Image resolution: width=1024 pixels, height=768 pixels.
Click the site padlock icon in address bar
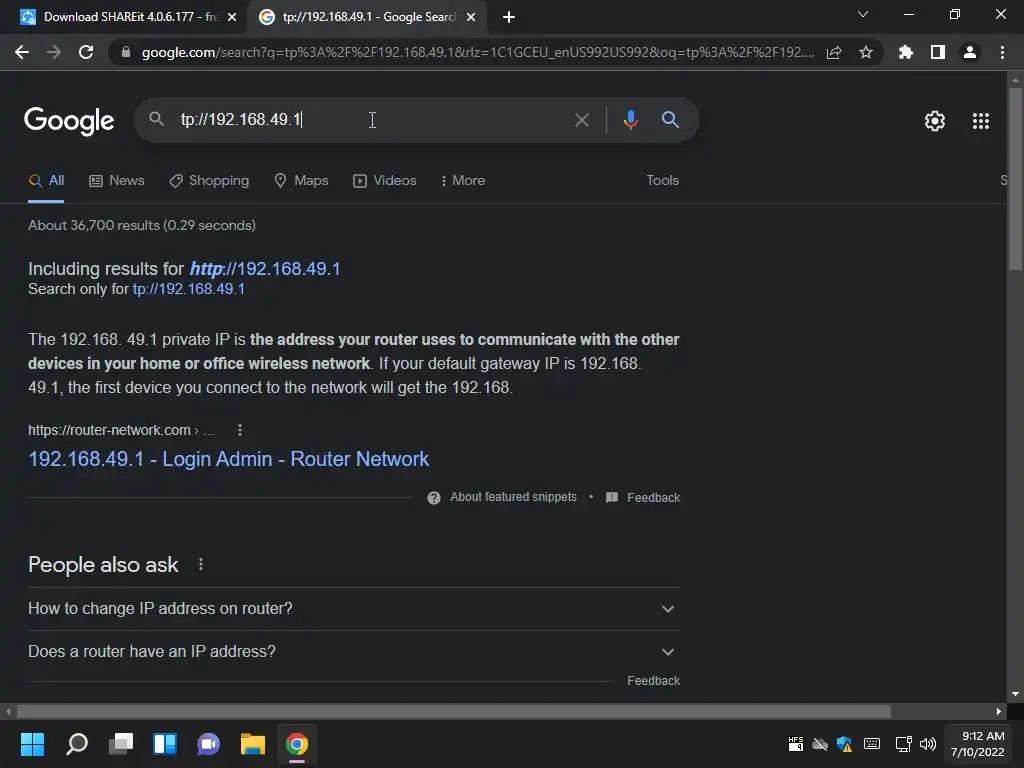pyautogui.click(x=126, y=52)
